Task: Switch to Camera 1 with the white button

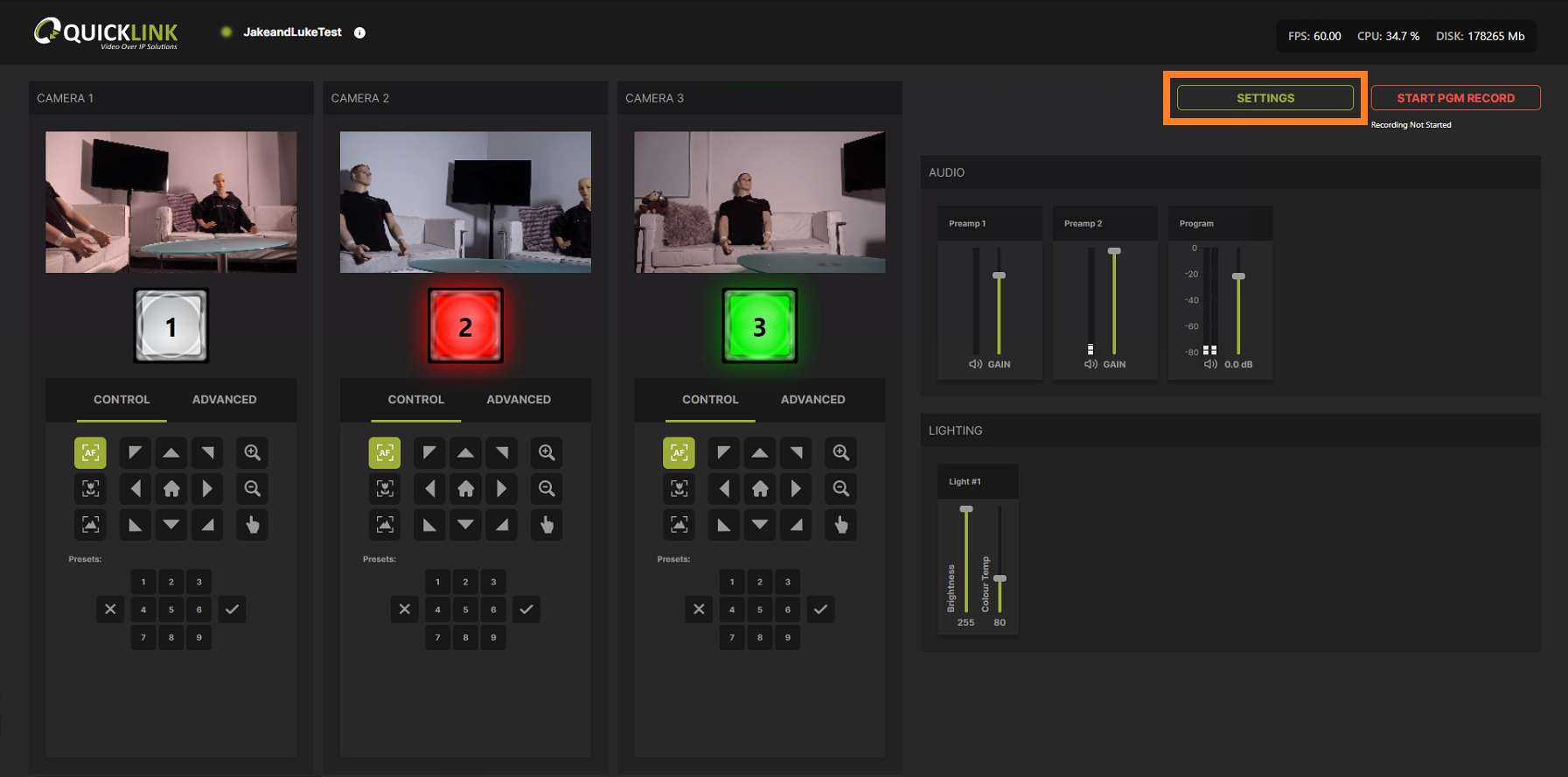Action: coord(171,326)
